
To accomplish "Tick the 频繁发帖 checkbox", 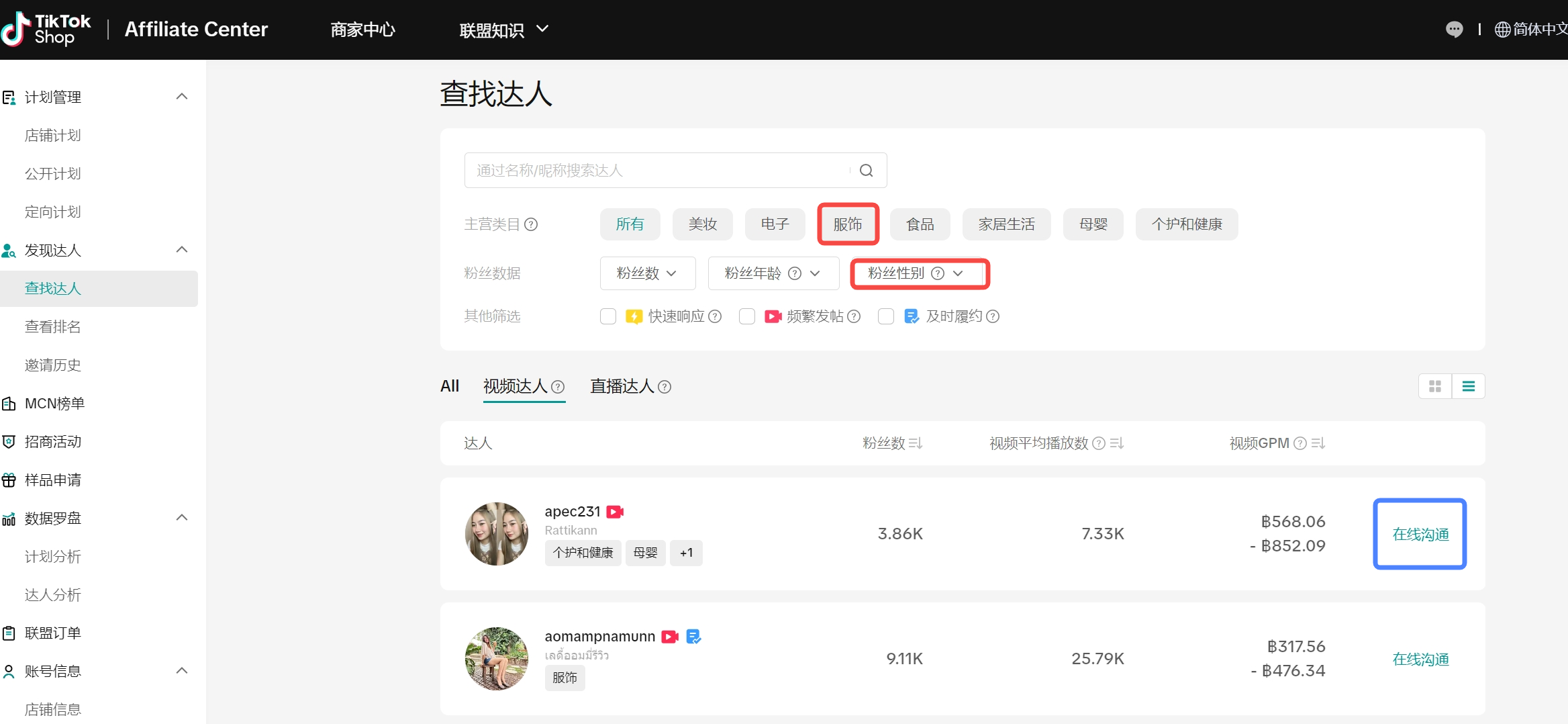I will [x=747, y=316].
